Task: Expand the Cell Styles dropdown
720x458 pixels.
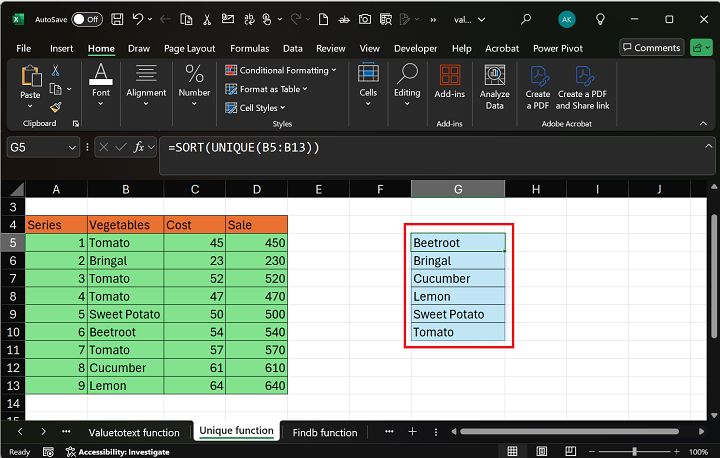Action: pyautogui.click(x=258, y=108)
